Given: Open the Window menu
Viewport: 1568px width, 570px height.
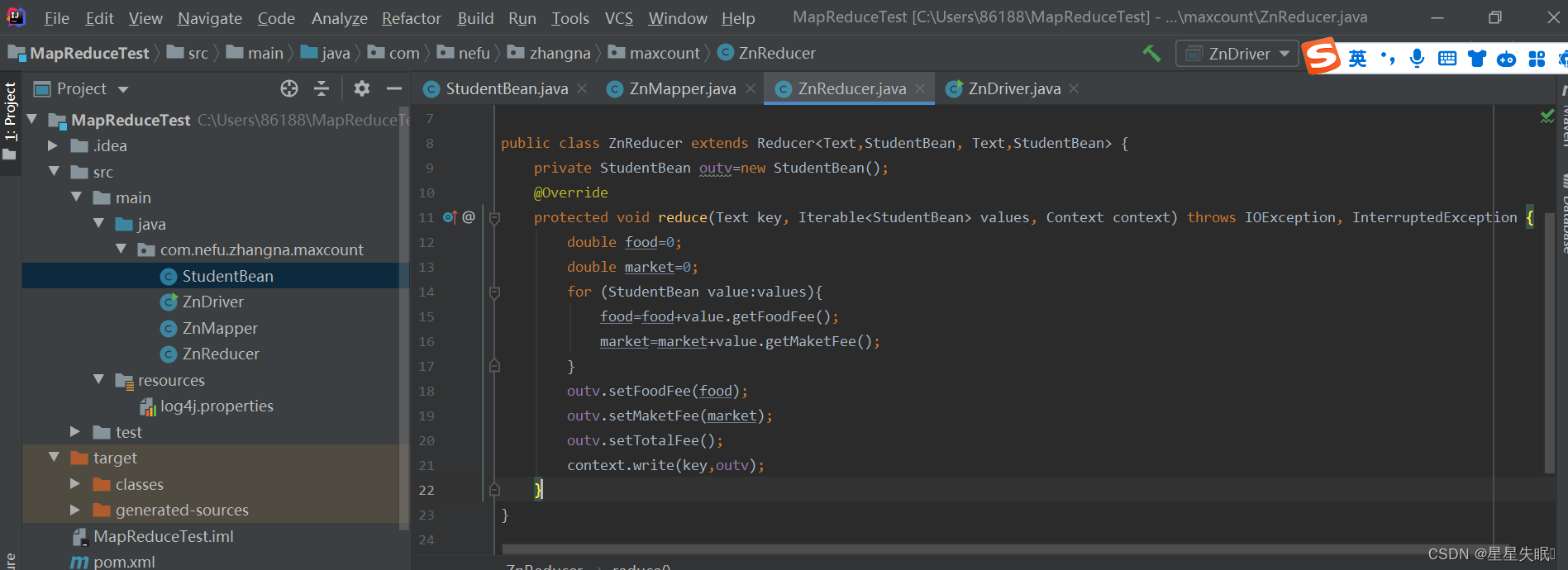Looking at the screenshot, I should click(678, 18).
